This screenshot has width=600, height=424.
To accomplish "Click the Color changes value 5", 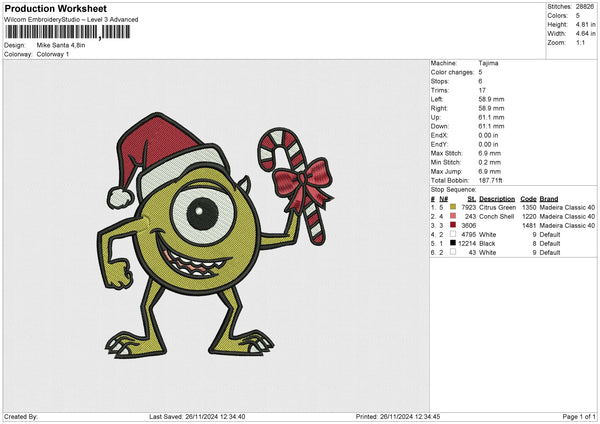I will 480,72.
